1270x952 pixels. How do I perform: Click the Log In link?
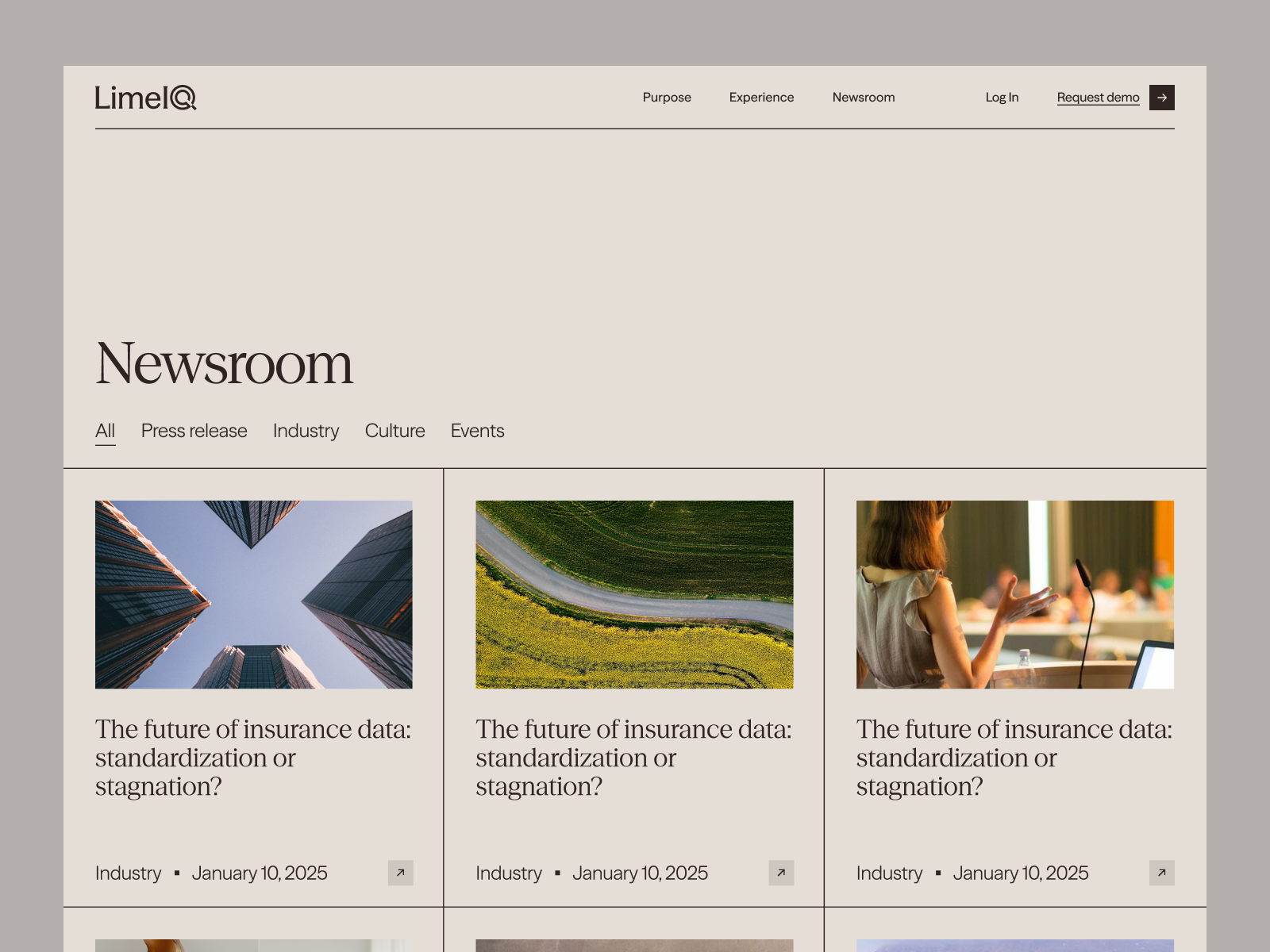(1002, 98)
